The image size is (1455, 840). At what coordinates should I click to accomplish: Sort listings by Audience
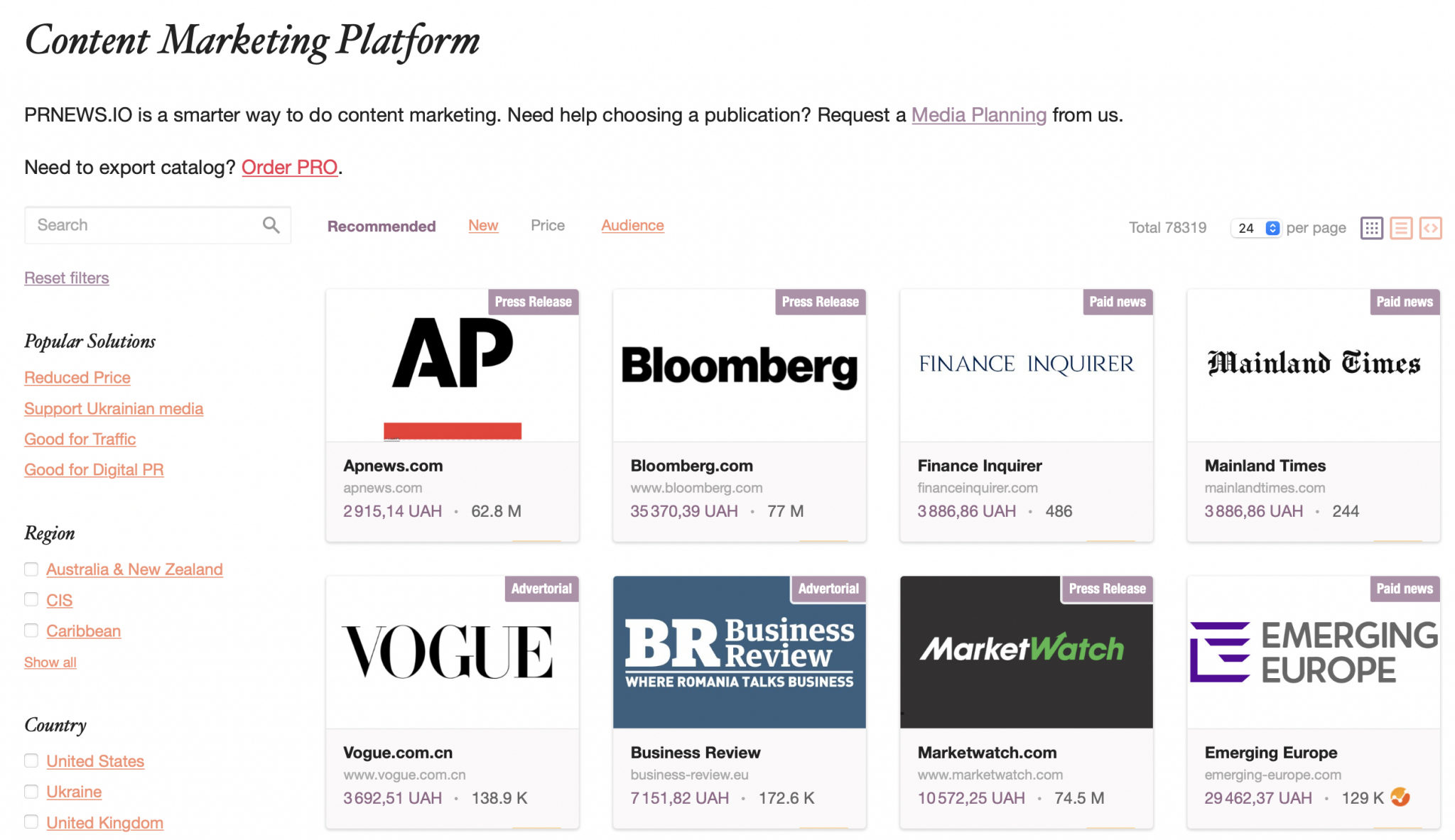(x=632, y=225)
